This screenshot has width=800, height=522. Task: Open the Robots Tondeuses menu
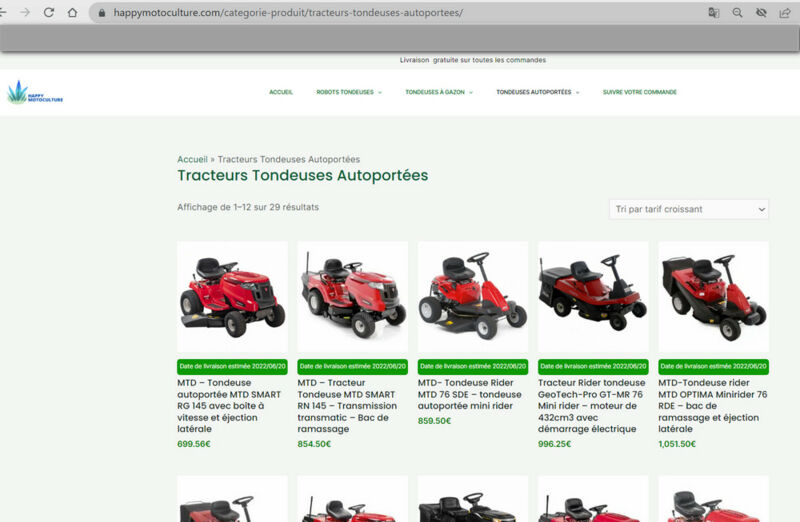pos(345,92)
